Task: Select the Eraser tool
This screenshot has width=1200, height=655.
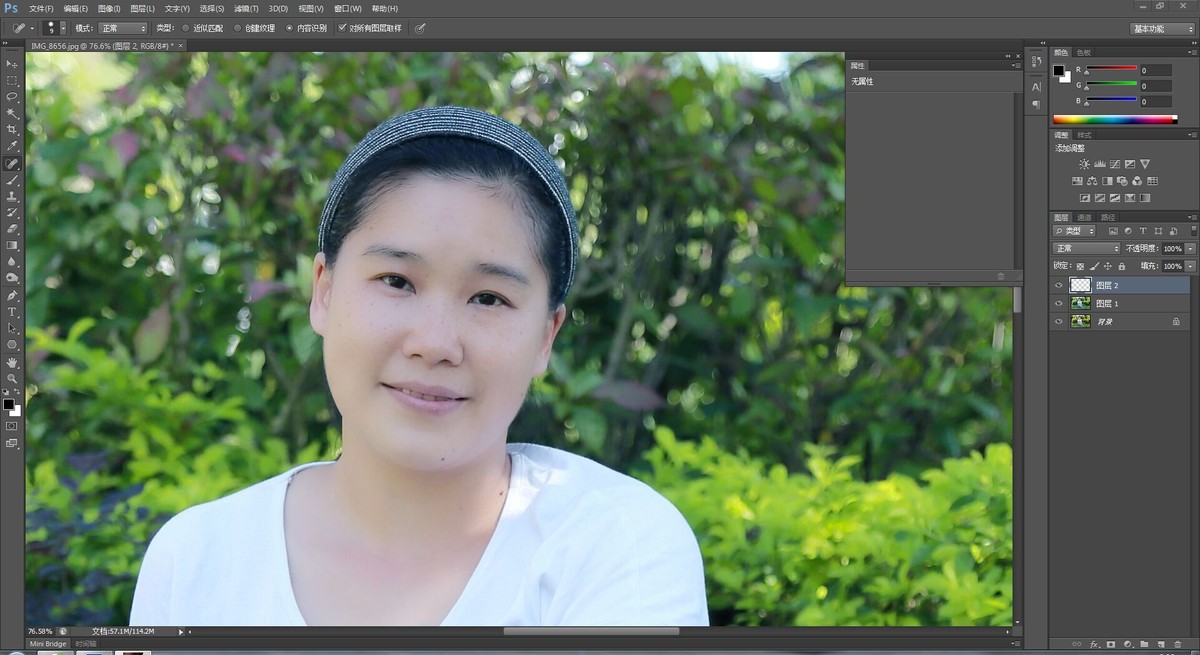Action: (13, 229)
